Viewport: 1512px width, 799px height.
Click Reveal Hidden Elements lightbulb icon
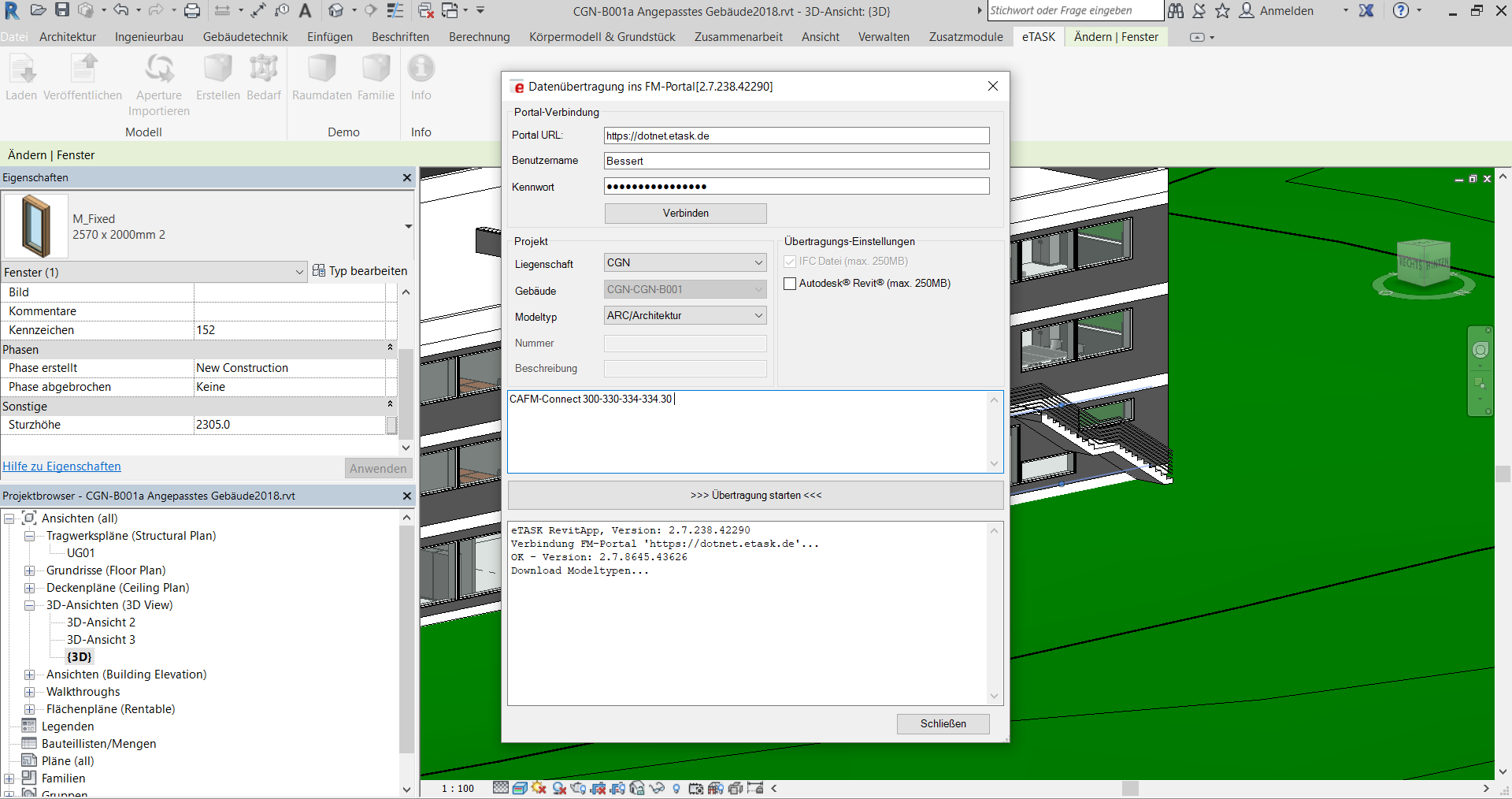click(676, 788)
